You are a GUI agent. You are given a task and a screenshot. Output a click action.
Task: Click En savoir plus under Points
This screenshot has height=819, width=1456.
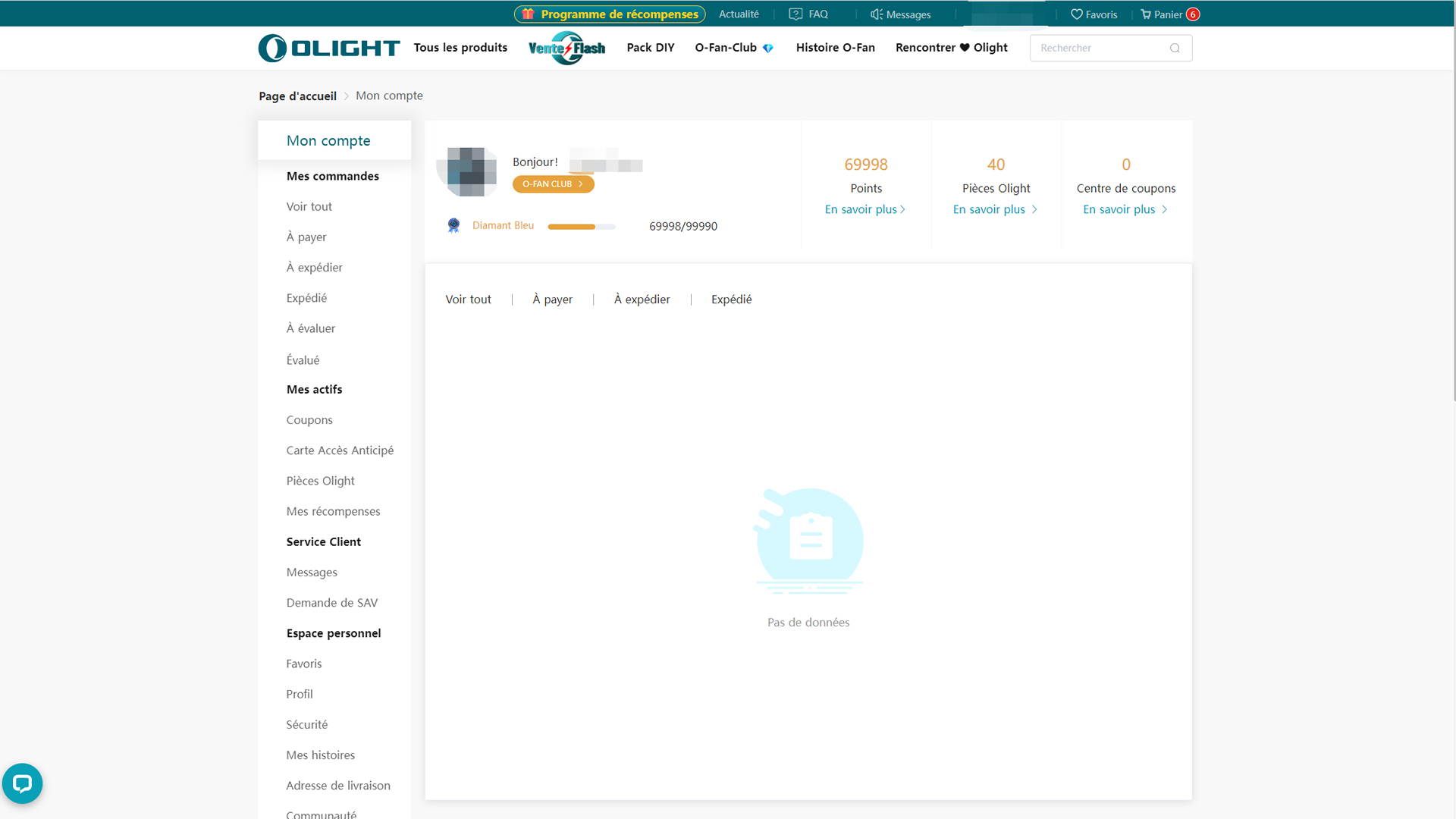click(x=865, y=209)
